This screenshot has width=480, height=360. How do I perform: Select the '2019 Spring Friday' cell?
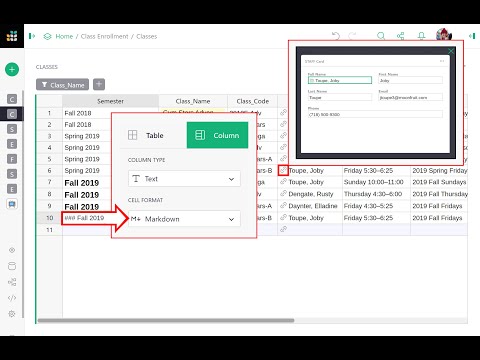(439, 170)
